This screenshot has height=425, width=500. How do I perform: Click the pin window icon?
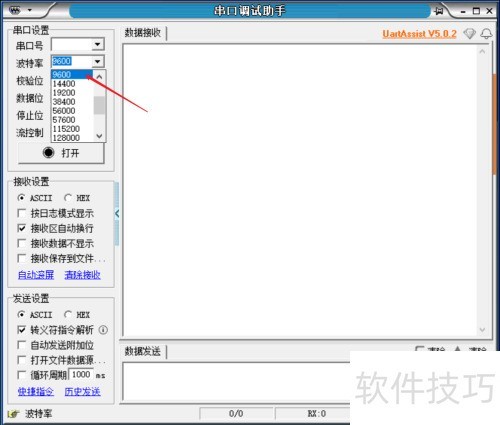(x=439, y=11)
